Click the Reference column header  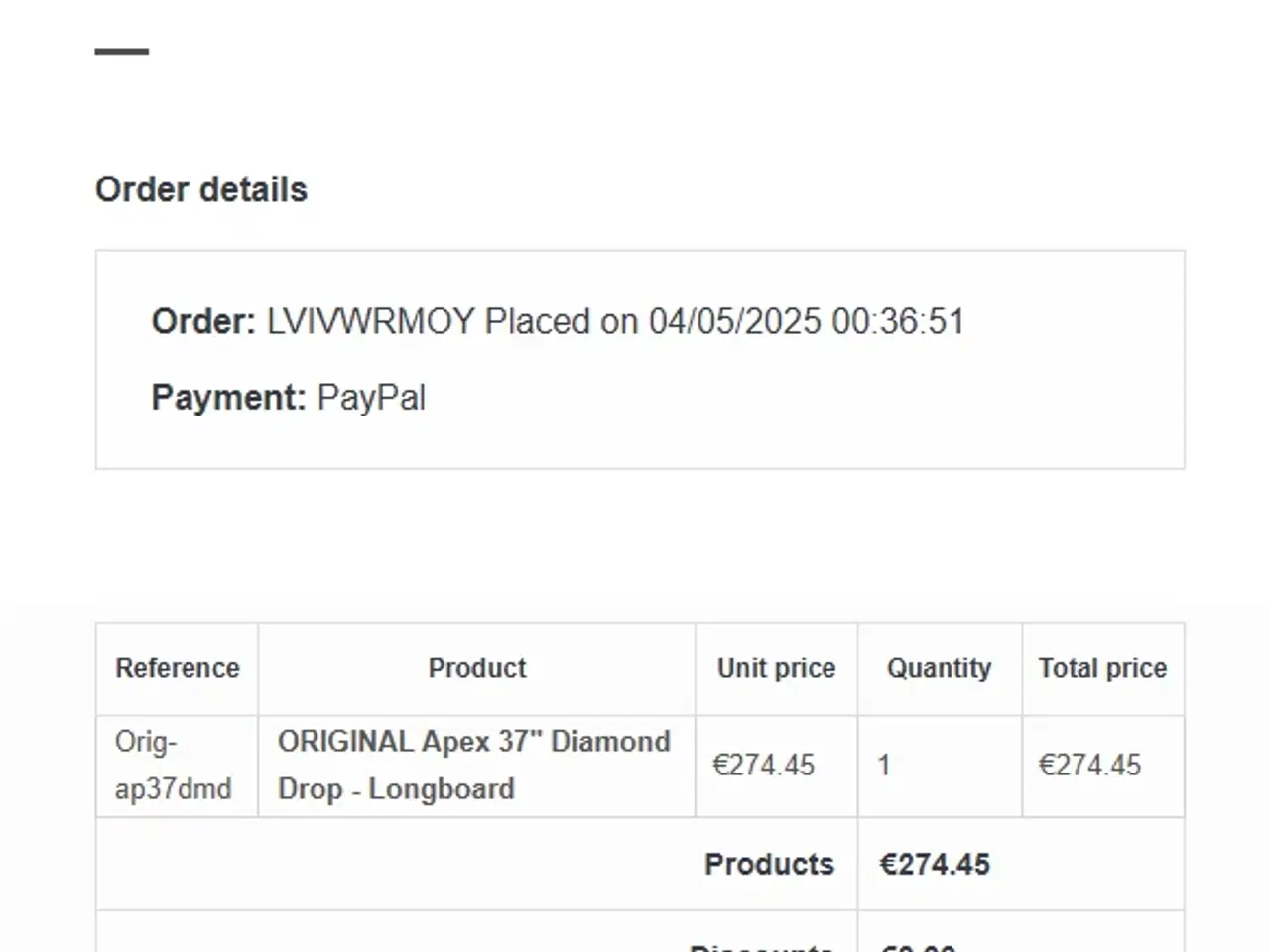[178, 668]
